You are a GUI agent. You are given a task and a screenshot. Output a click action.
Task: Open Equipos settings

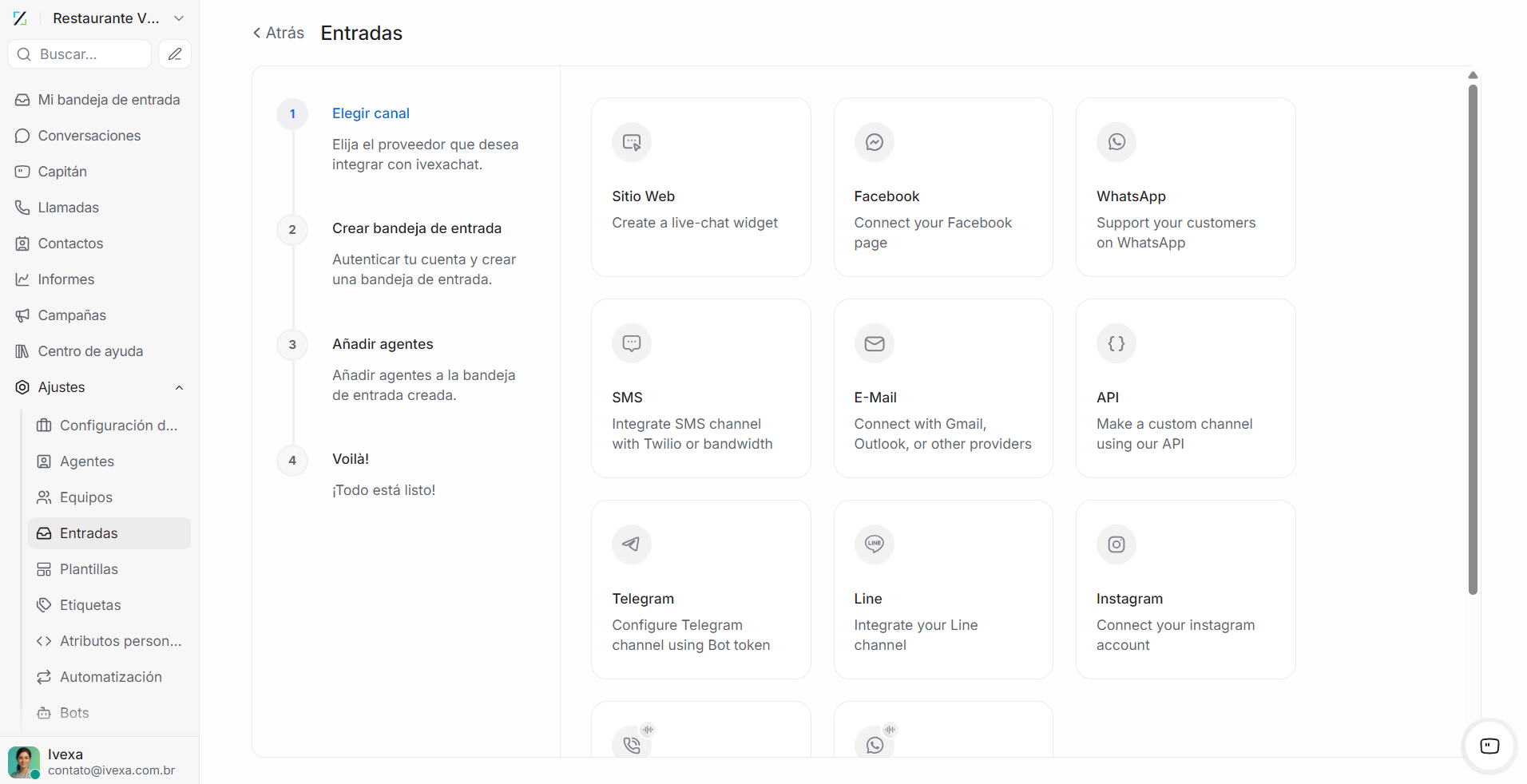point(109,497)
